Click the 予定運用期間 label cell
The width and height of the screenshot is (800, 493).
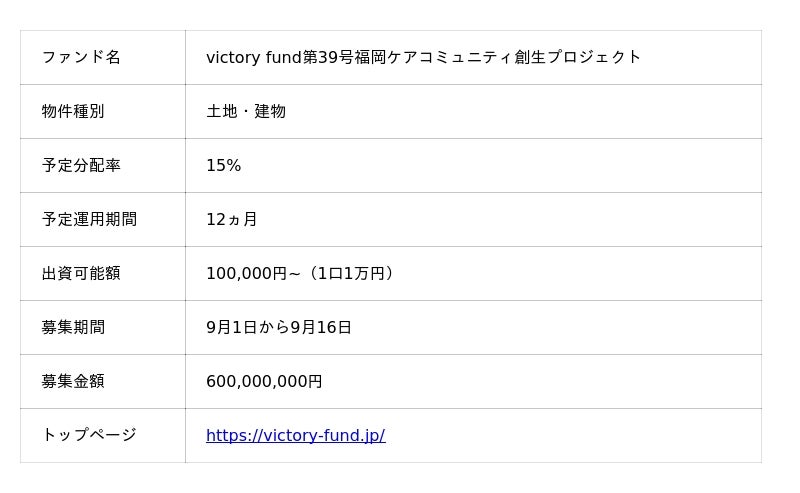[x=89, y=219]
